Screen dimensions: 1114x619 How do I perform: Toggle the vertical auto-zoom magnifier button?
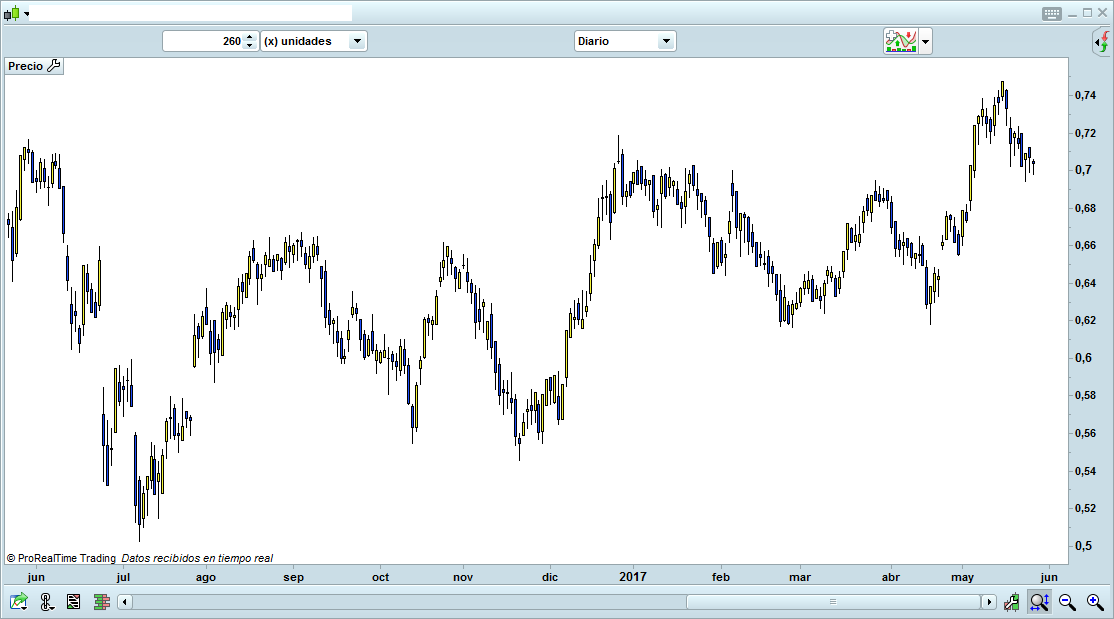tap(1039, 602)
